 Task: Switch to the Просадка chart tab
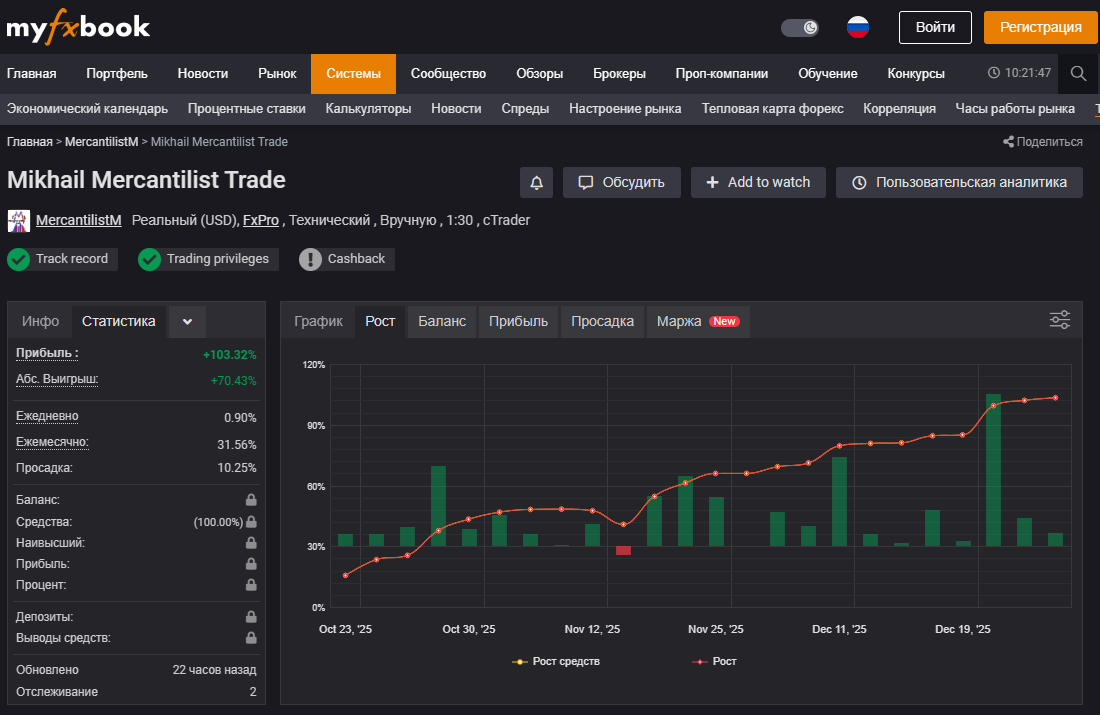pos(602,321)
